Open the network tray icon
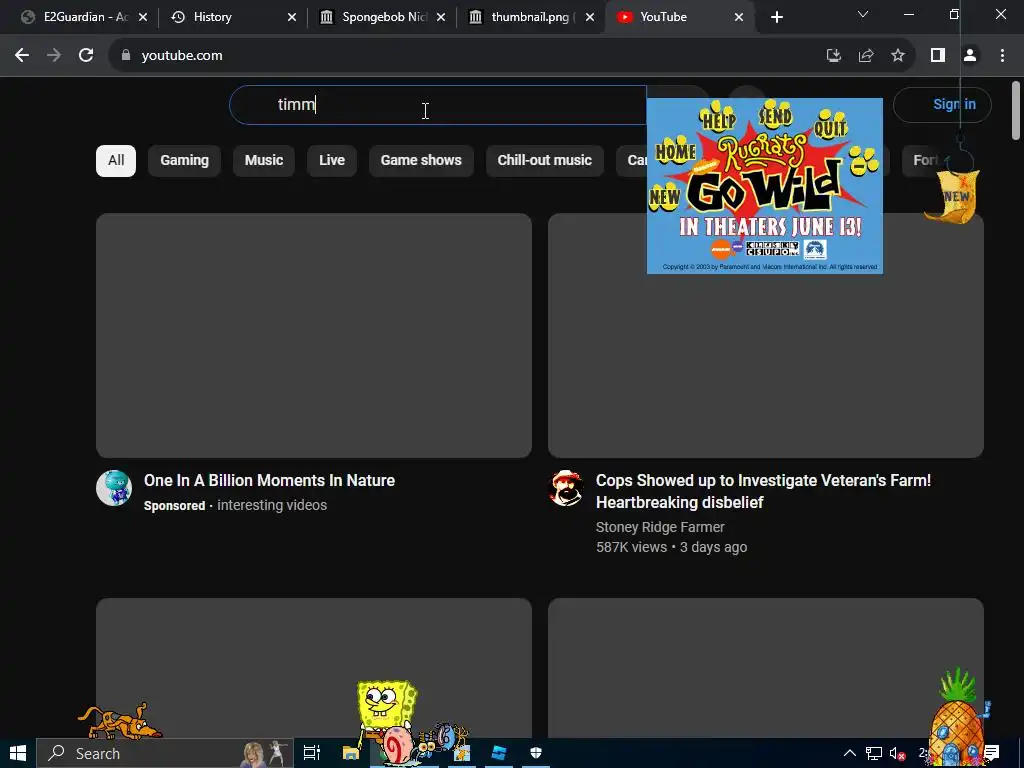1024x768 pixels. (x=874, y=754)
